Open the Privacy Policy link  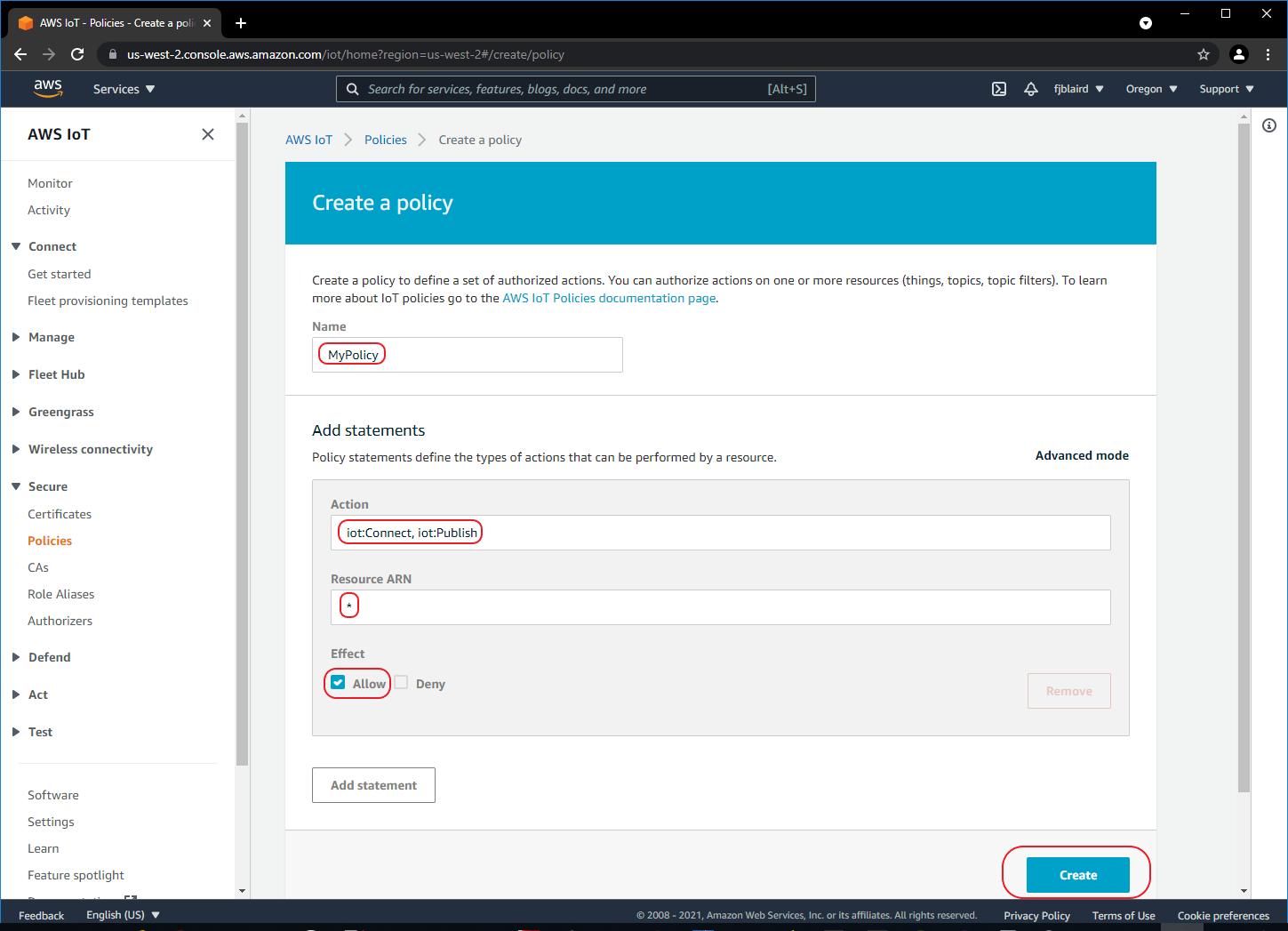click(1036, 915)
